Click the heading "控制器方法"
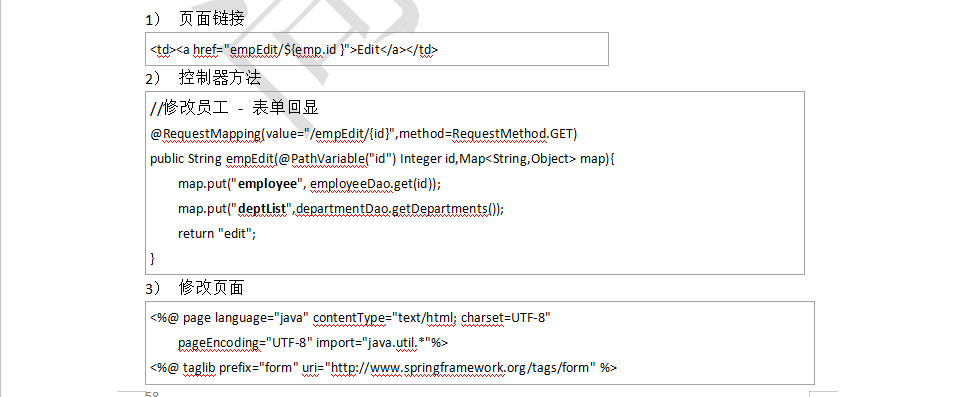Screen dimensions: 953x397 pyautogui.click(x=219, y=78)
